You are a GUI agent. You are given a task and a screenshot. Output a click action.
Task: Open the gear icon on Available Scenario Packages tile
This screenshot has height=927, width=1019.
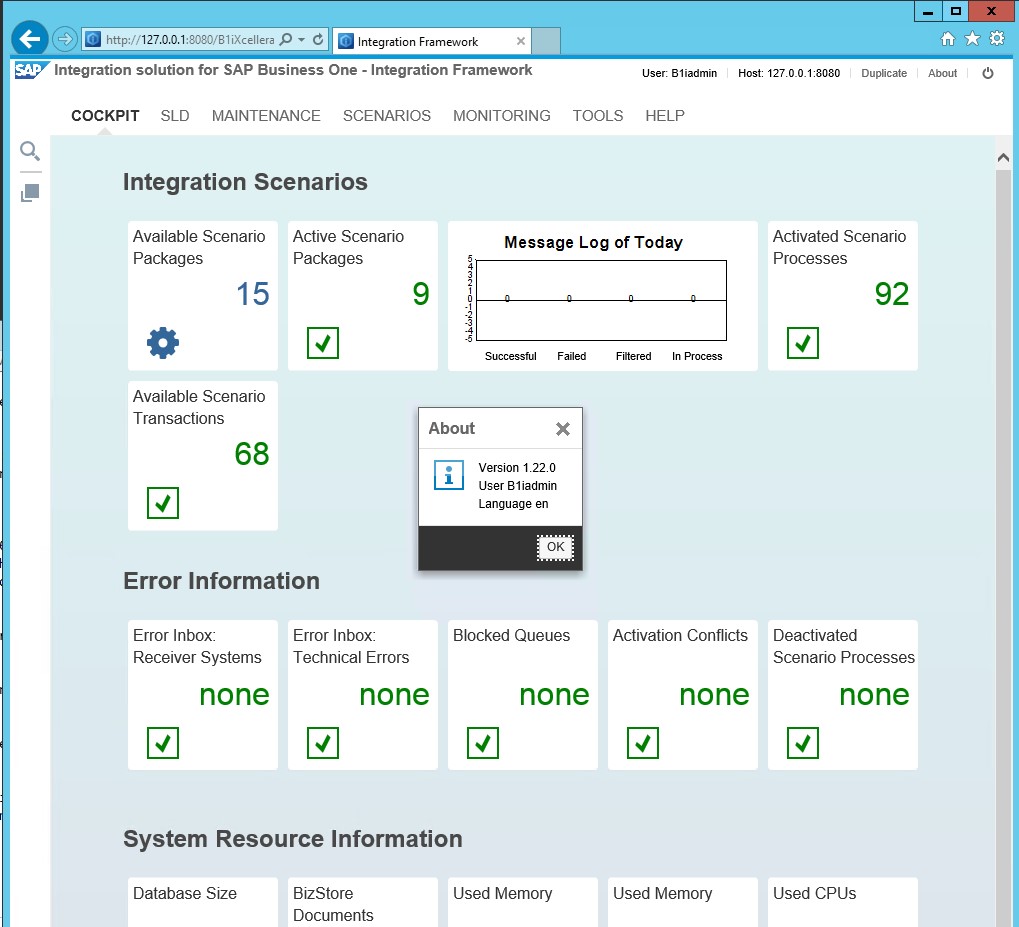coord(161,341)
